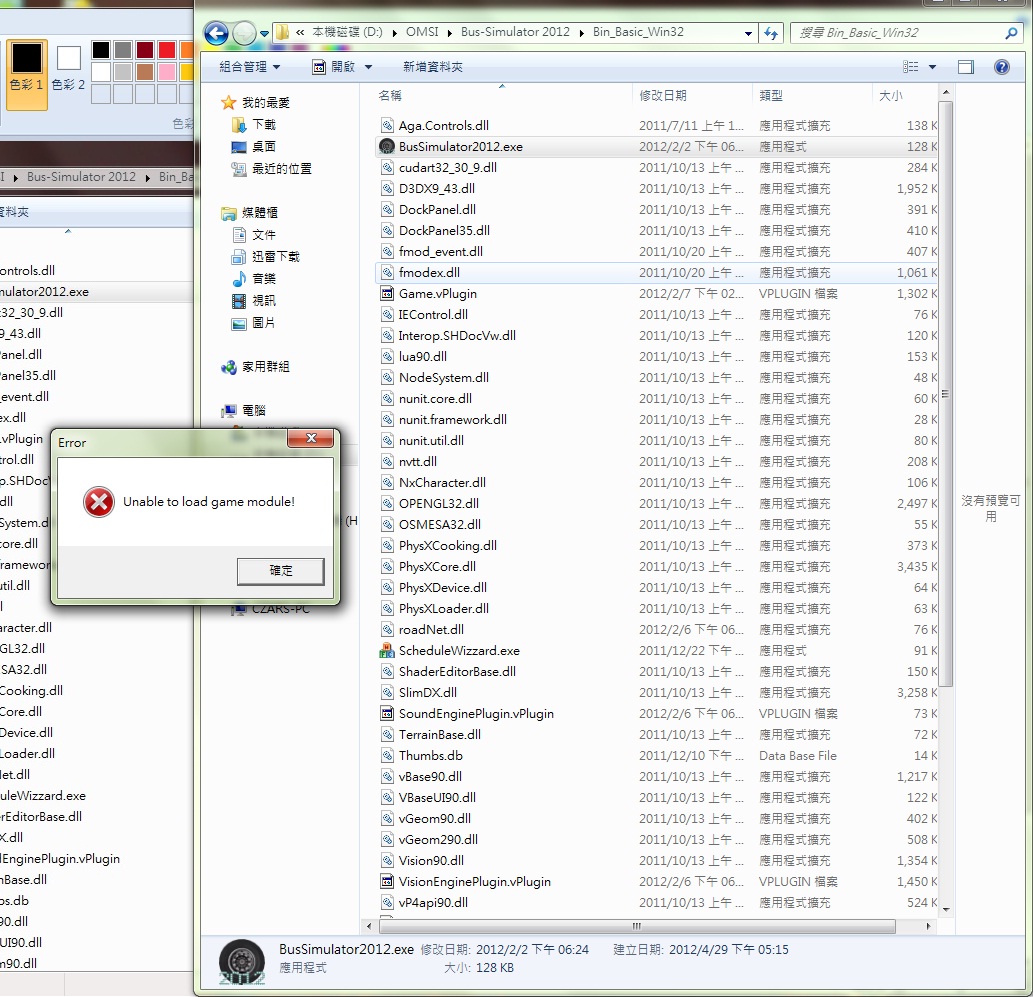Open the 音樂 library in the sidebar
The image size is (1033, 997).
click(263, 279)
